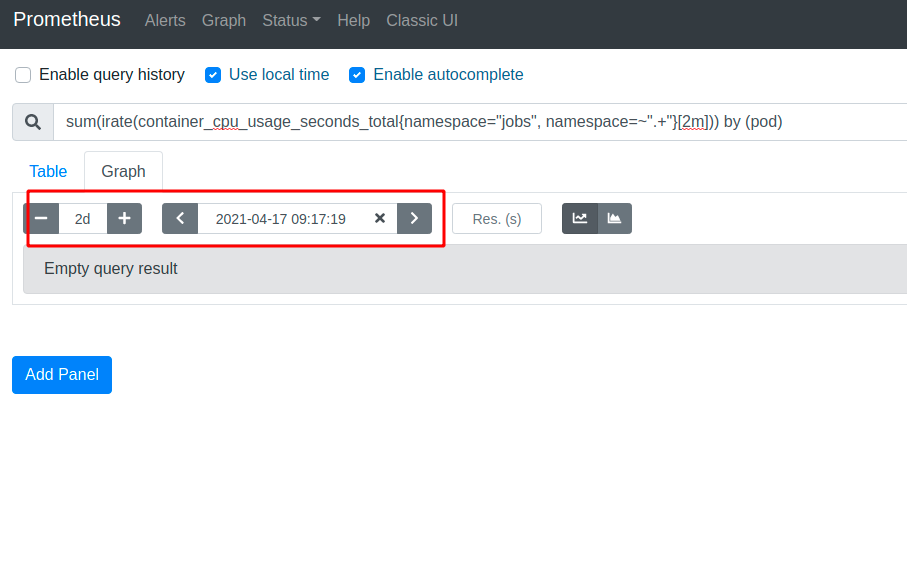The image size is (907, 568).
Task: Go to the Prometheus home brand link
Action: click(x=67, y=20)
